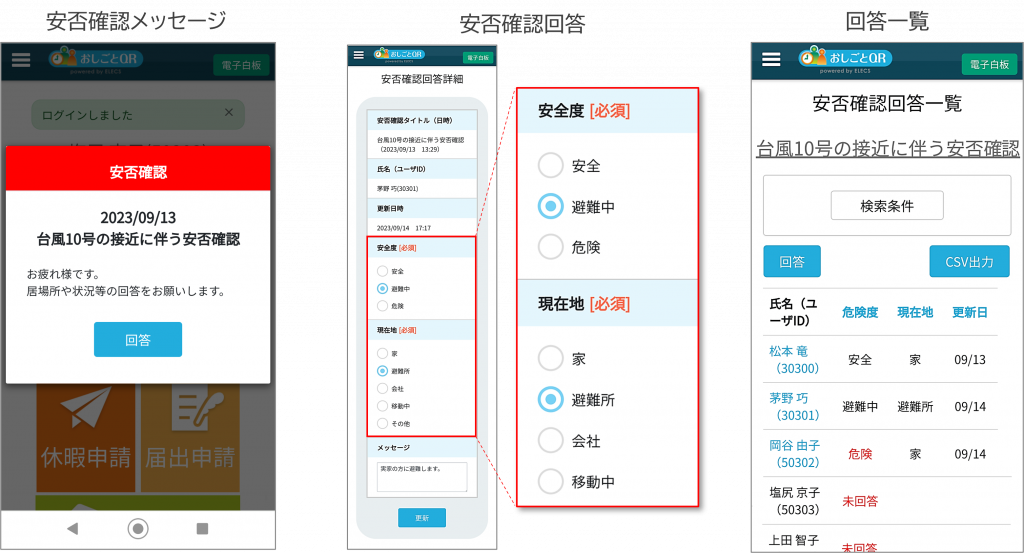Click 電子白板 button in left phone screen
1024x553 pixels.
(x=241, y=65)
